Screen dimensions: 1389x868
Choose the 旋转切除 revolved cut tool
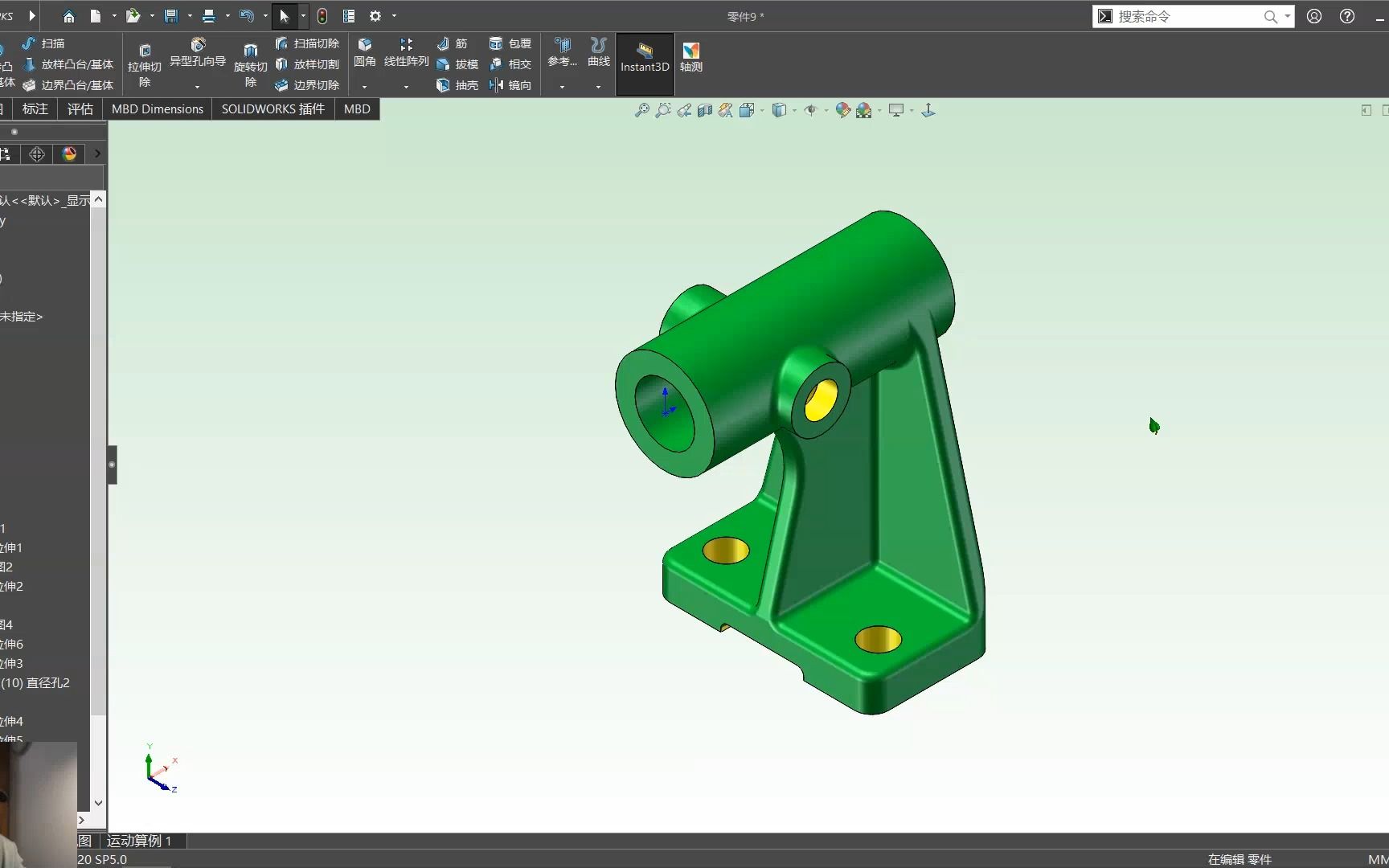(251, 64)
